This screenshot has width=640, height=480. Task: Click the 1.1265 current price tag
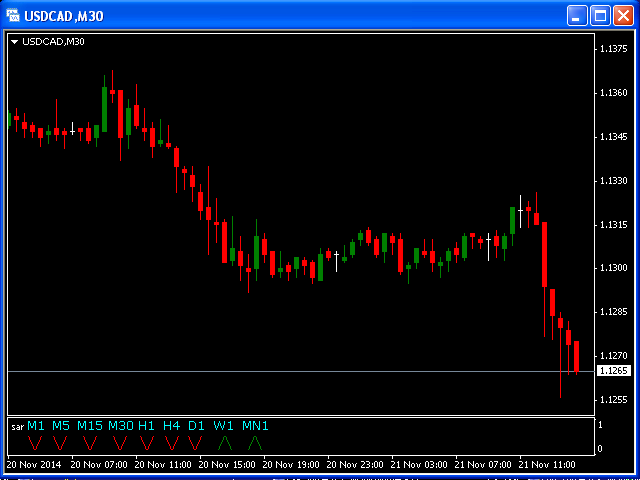(612, 371)
